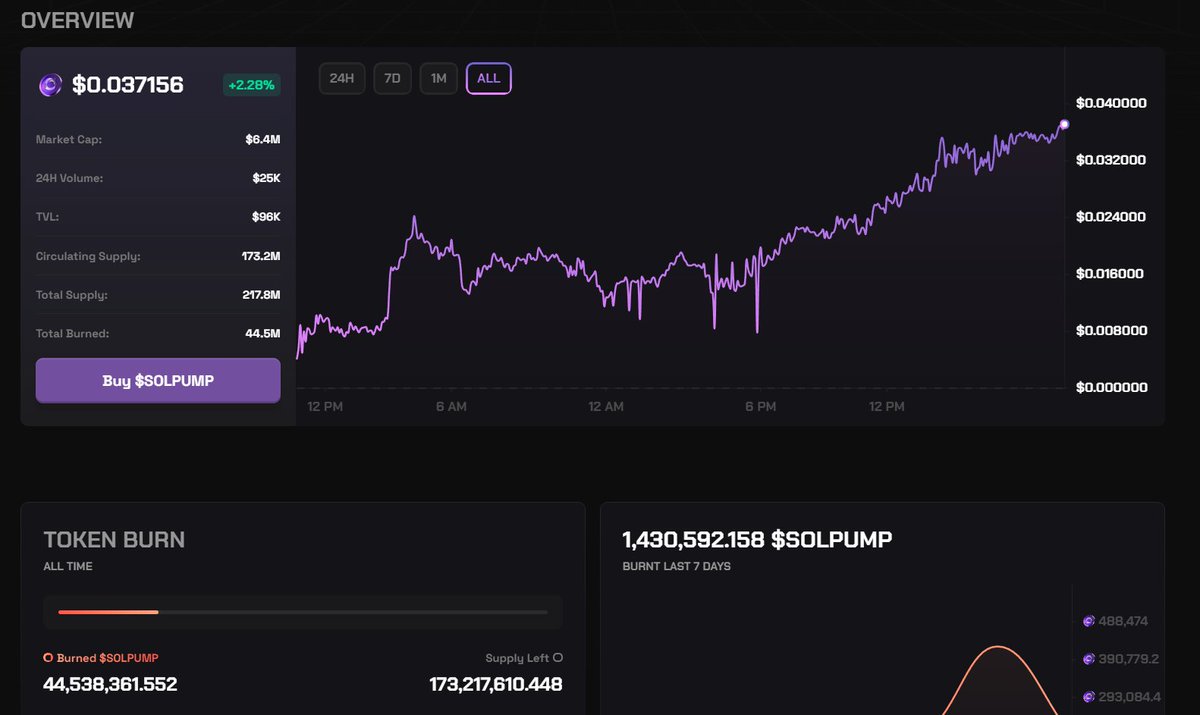The image size is (1200, 715).
Task: Click the Total Supply label
Action: [72, 295]
